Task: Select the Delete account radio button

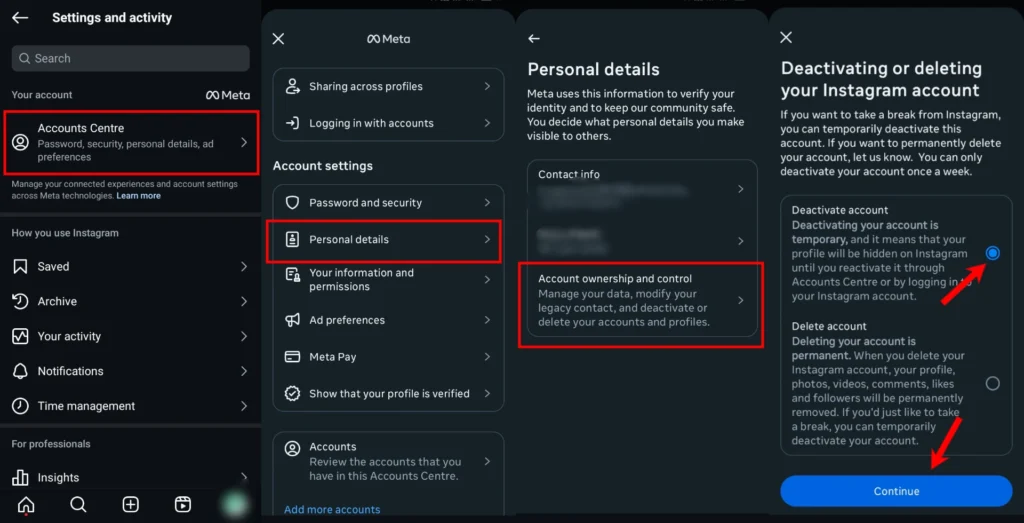Action: point(992,383)
